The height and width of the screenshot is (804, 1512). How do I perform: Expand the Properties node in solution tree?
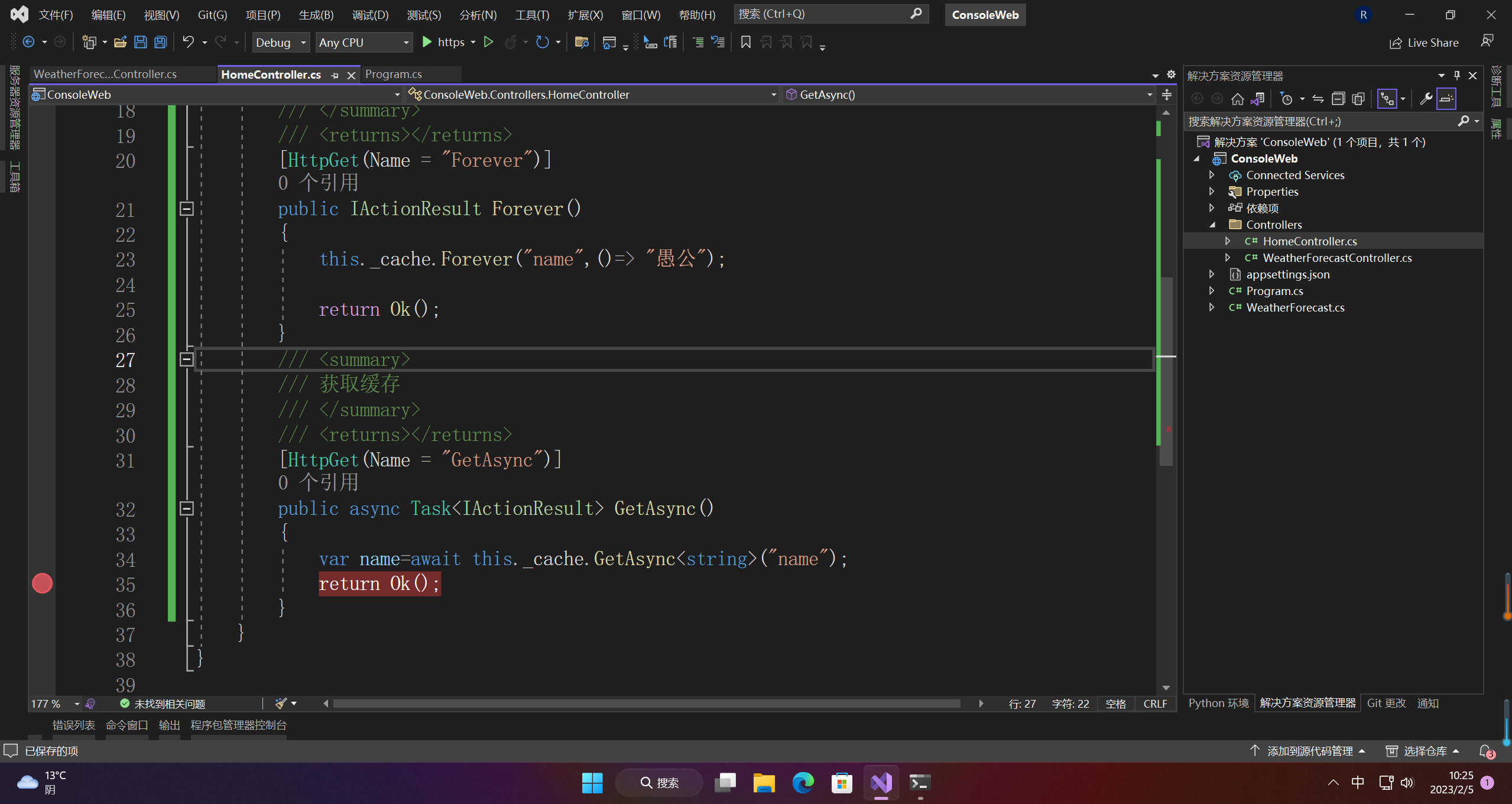[1212, 192]
